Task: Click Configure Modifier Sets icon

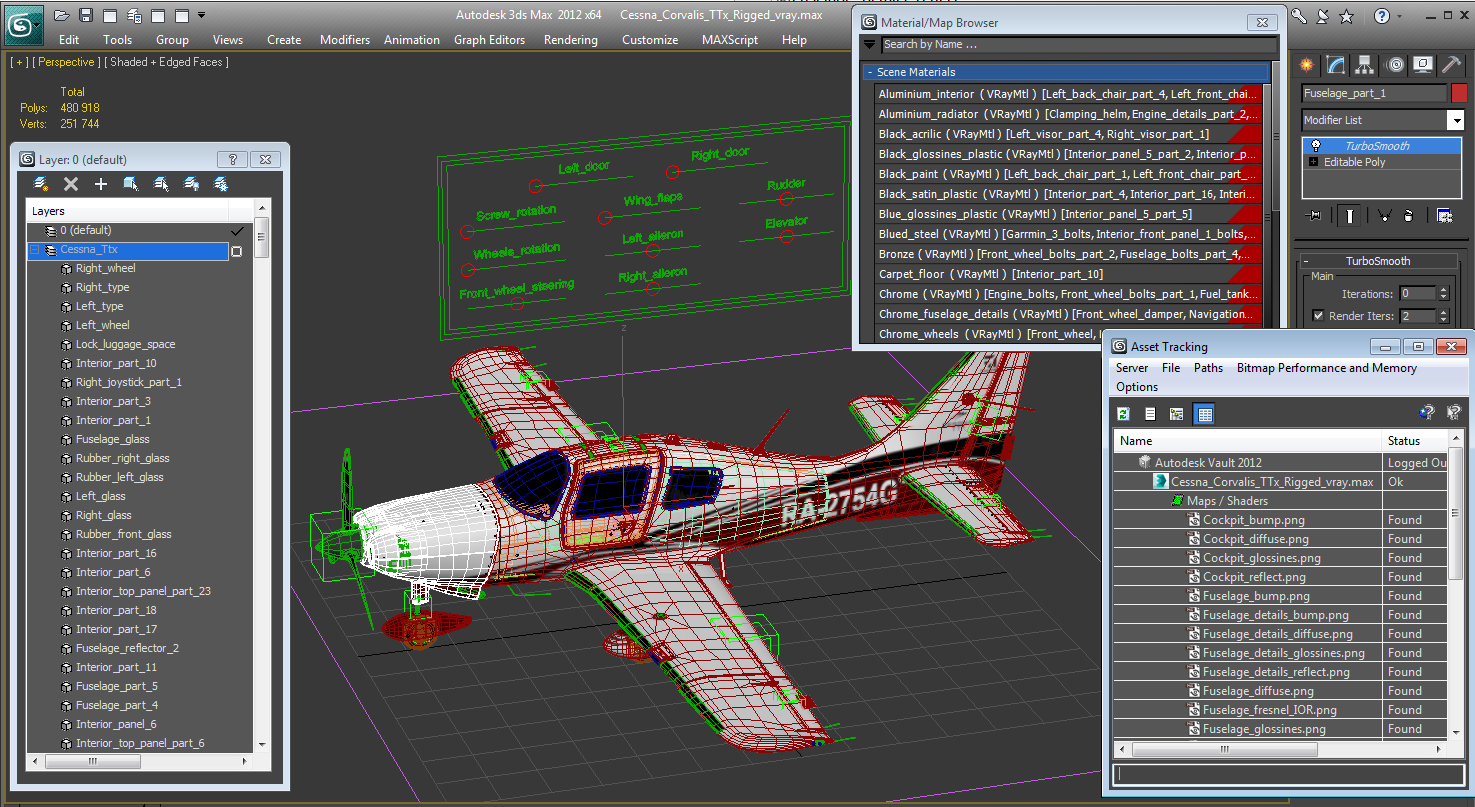Action: [1444, 215]
